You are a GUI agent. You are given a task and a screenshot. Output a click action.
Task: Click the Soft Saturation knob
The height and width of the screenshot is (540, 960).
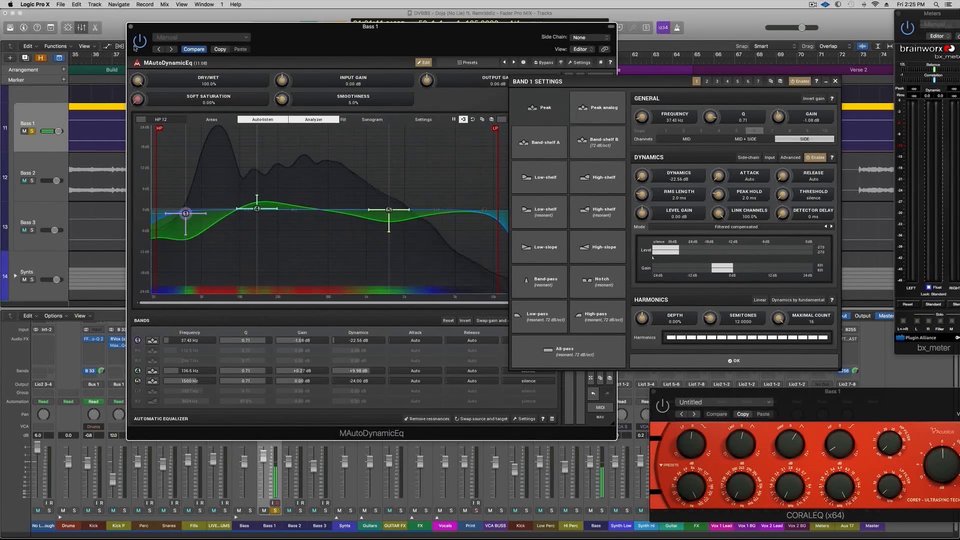tap(138, 99)
